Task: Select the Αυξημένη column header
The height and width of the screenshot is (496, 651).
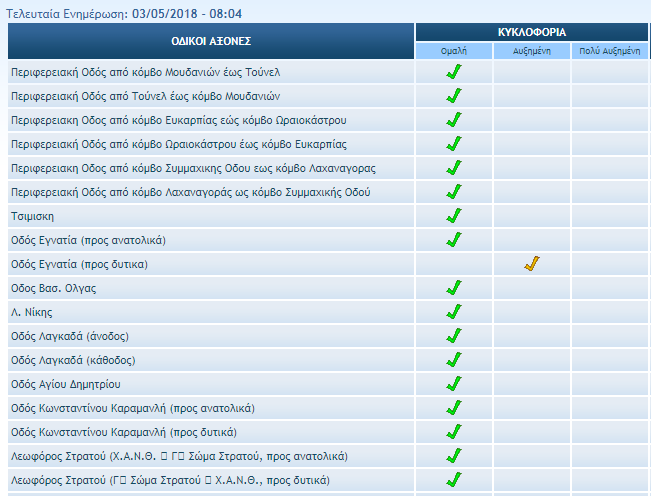Action: [x=532, y=51]
